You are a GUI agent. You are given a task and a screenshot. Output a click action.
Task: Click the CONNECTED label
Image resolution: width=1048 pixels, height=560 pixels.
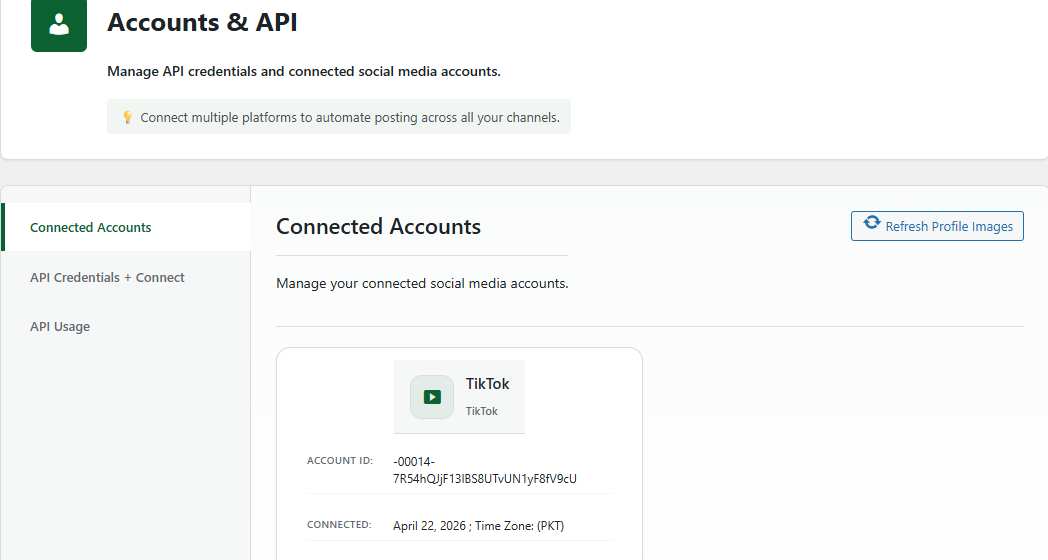339,525
